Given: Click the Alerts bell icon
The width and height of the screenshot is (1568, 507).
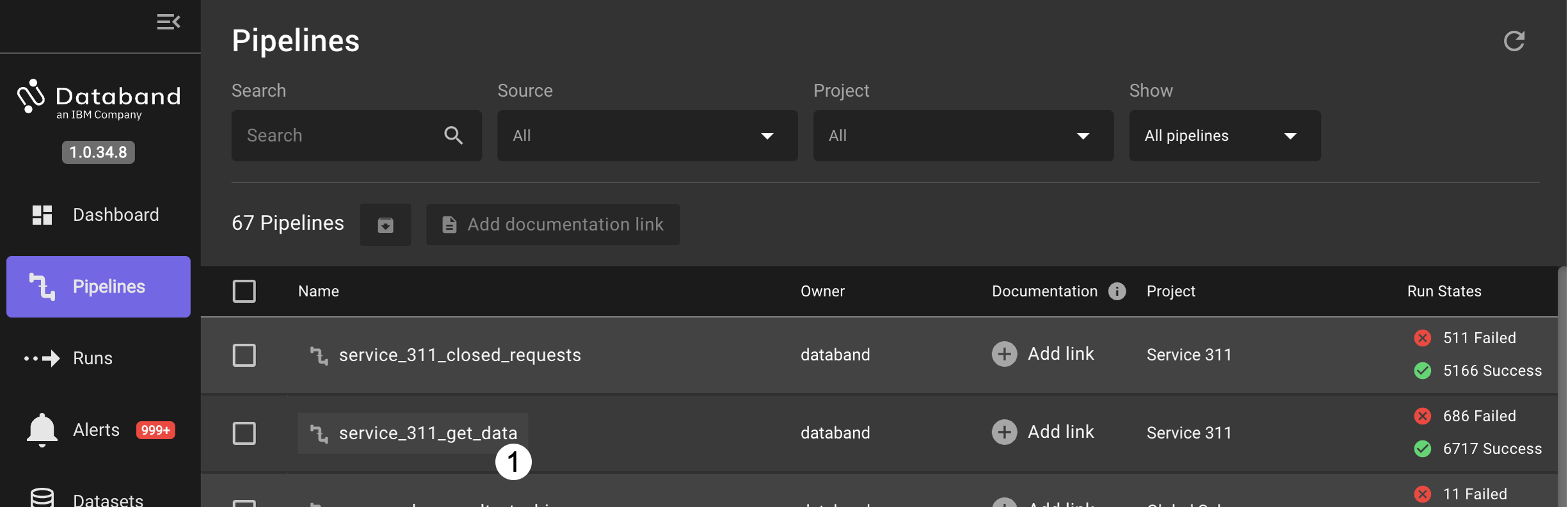Looking at the screenshot, I should pos(42,430).
